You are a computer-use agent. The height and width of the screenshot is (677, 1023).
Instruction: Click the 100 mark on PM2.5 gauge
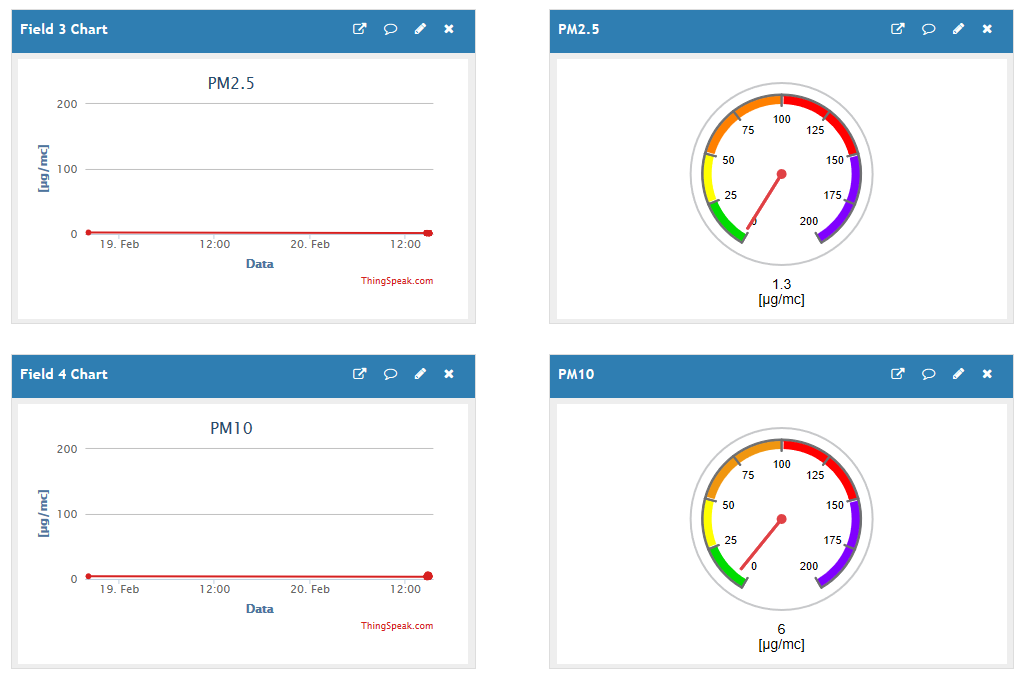782,119
